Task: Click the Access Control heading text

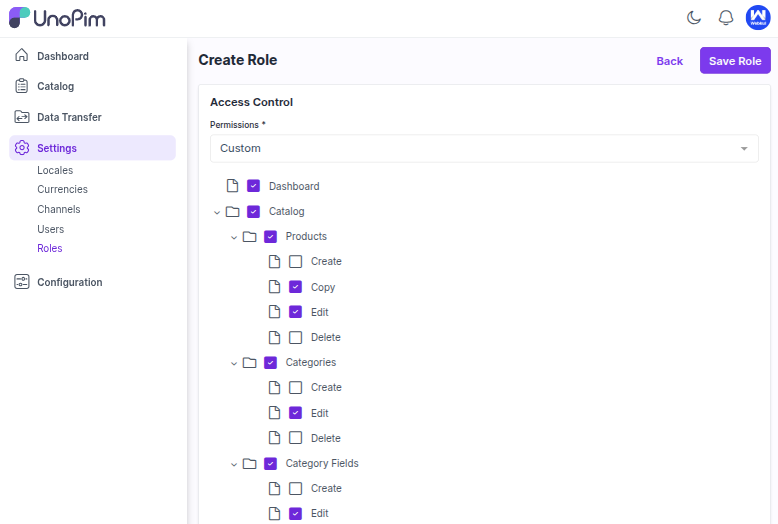Action: click(252, 102)
